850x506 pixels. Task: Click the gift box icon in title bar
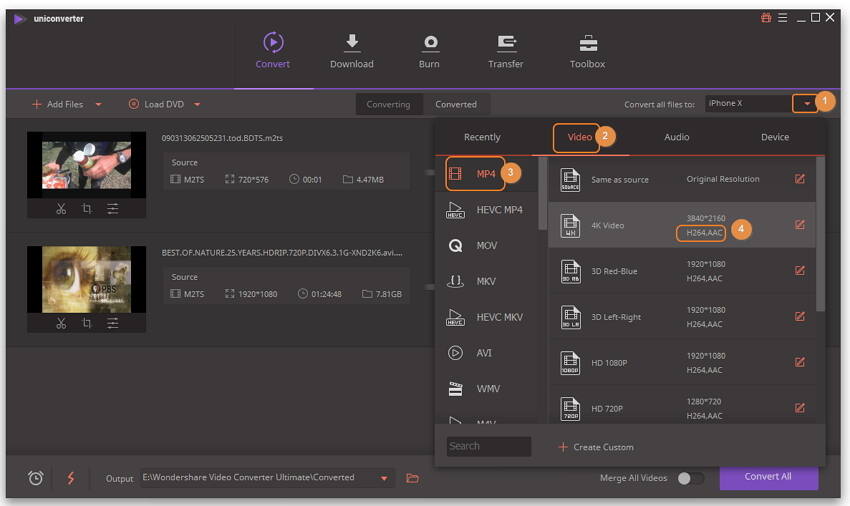[766, 18]
